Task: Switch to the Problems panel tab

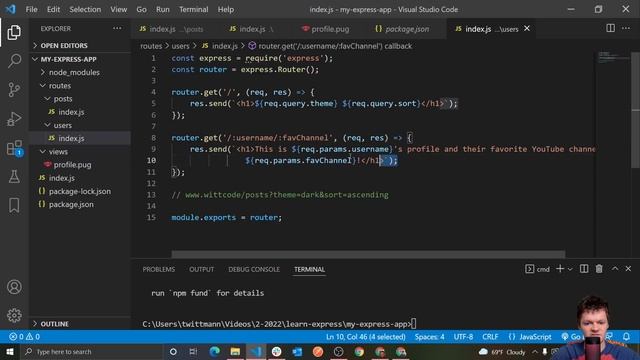Action: [x=159, y=269]
